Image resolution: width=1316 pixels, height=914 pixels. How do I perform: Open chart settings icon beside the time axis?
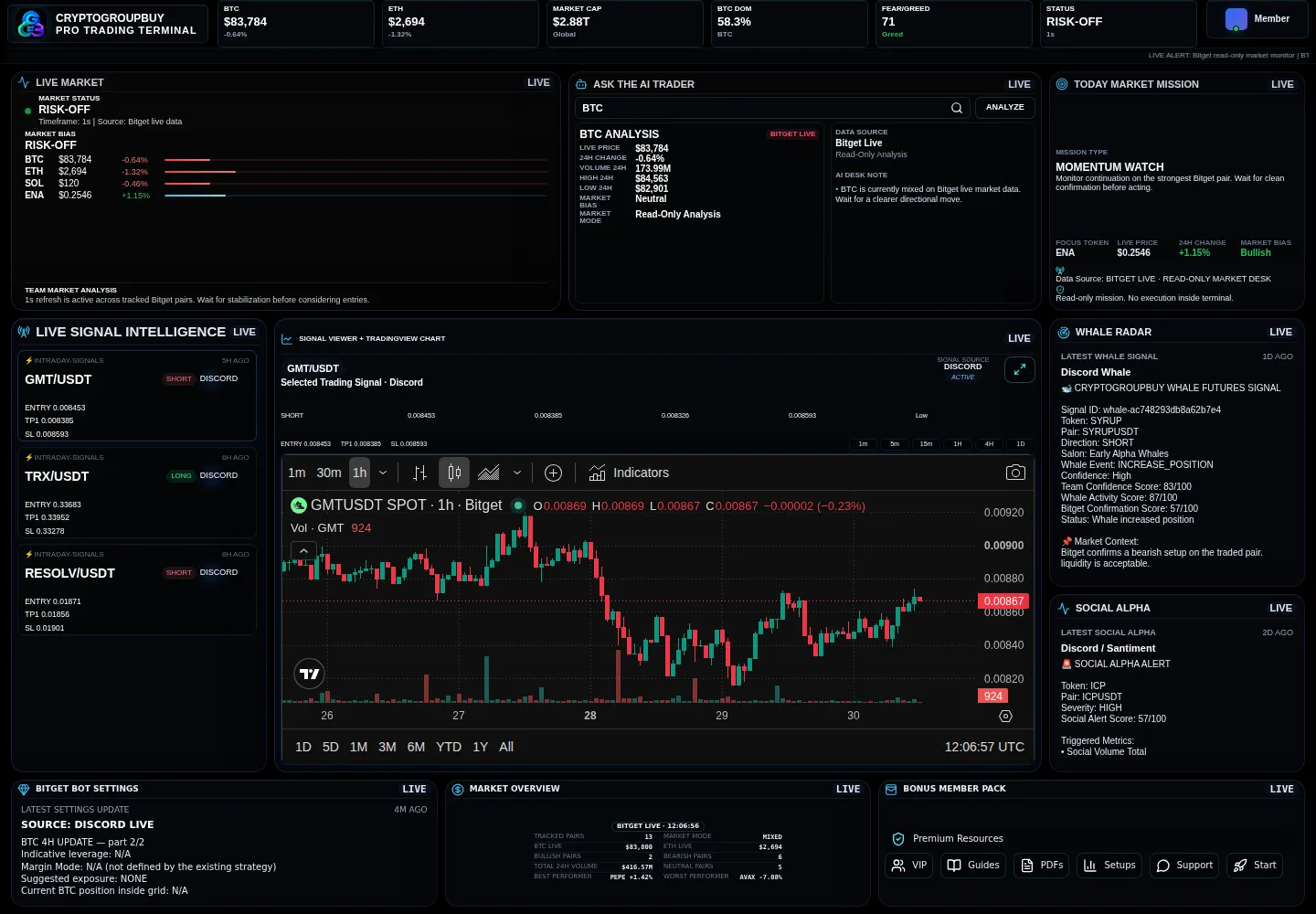1005,716
